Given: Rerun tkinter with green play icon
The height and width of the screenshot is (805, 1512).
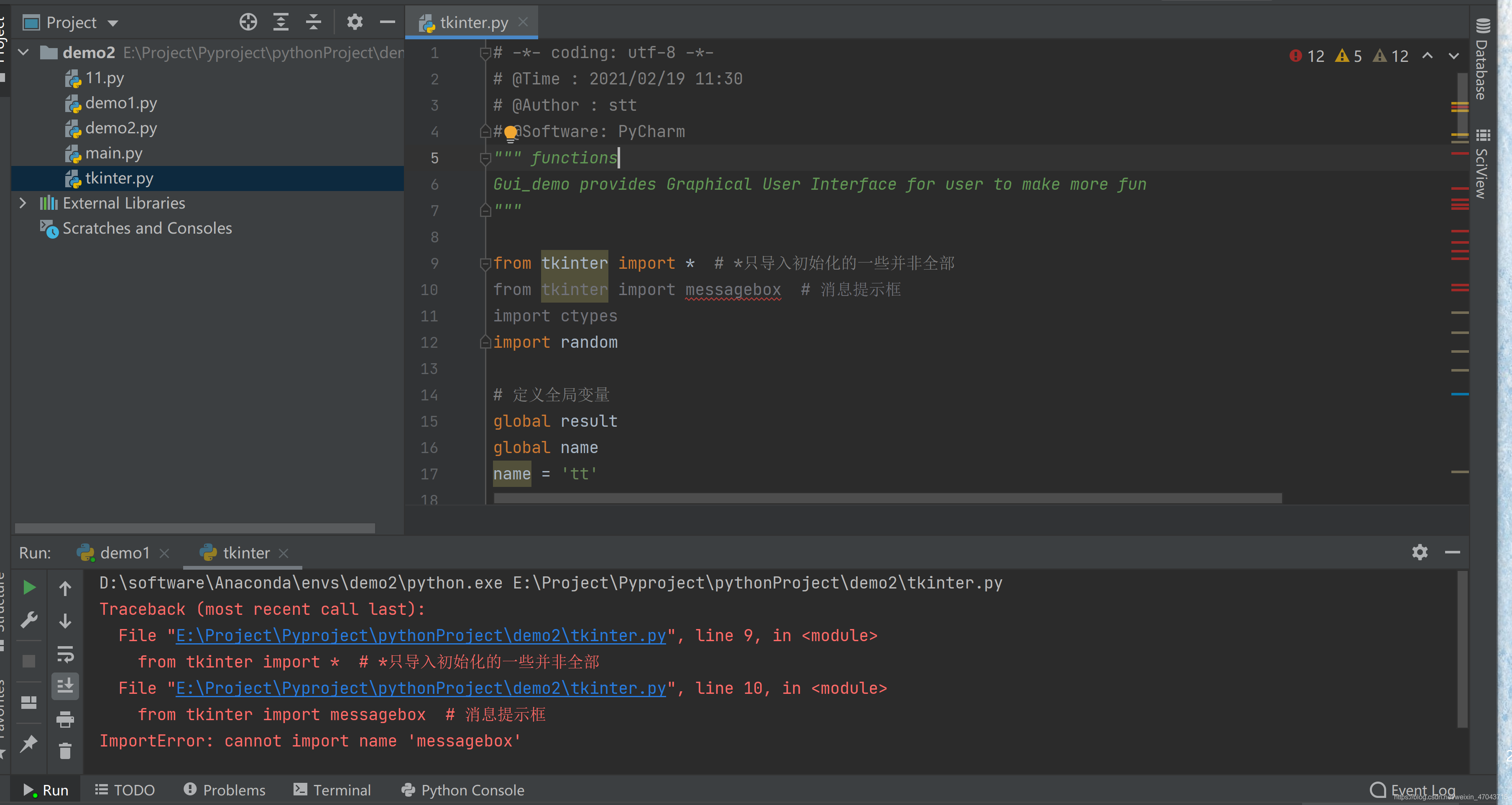Looking at the screenshot, I should tap(29, 587).
